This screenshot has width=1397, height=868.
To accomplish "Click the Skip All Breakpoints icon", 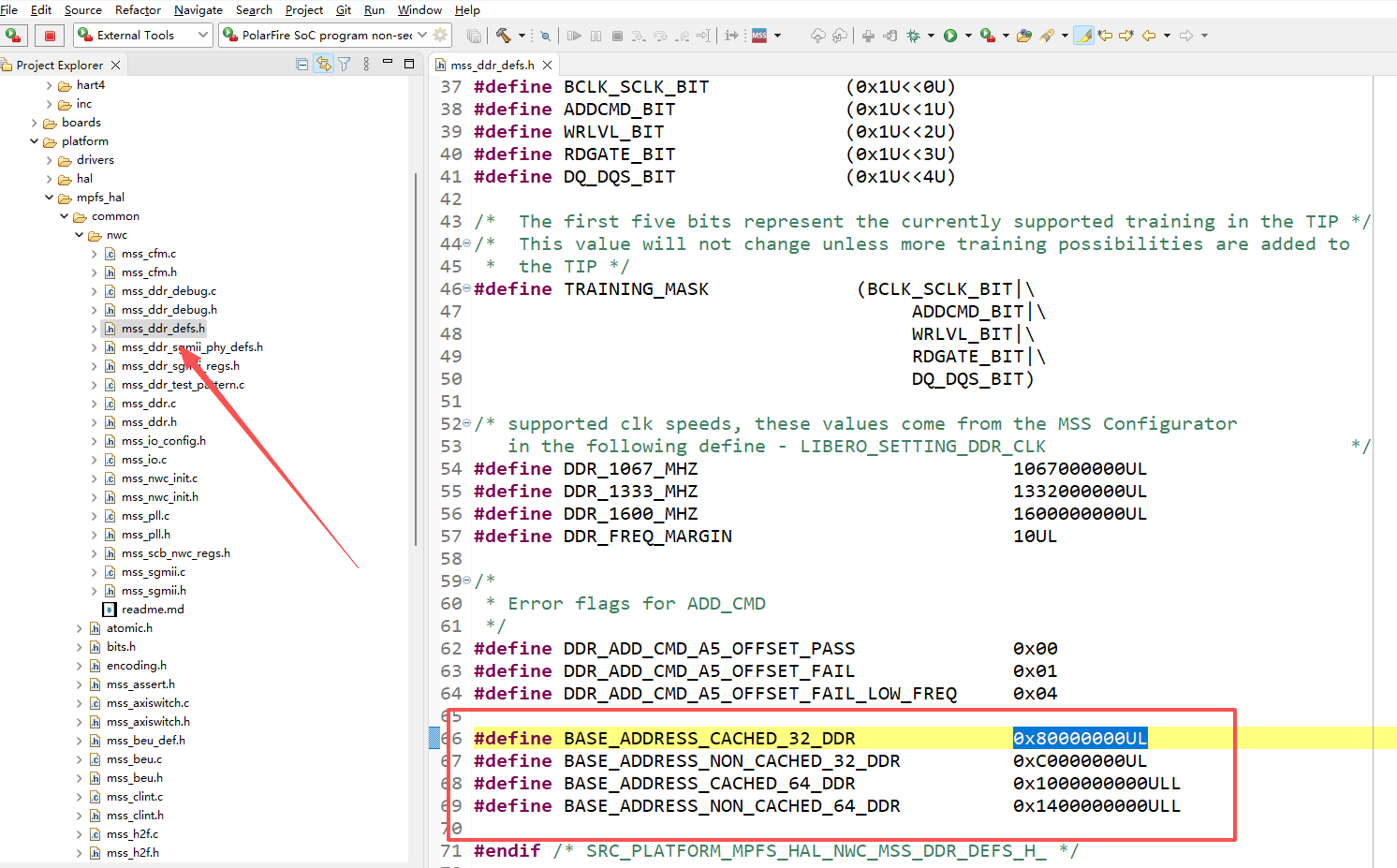I will [x=545, y=36].
